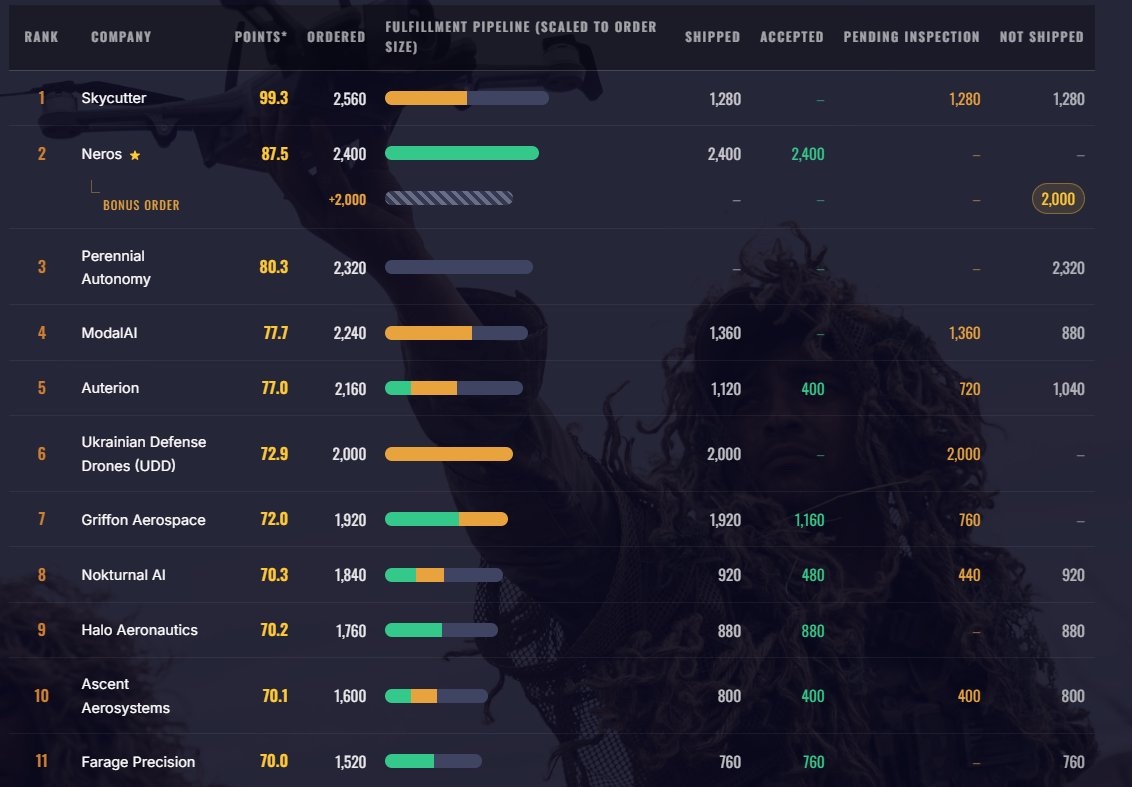The height and width of the screenshot is (787, 1132).
Task: Click Nokturnal AI's pipeline bar
Action: click(444, 575)
